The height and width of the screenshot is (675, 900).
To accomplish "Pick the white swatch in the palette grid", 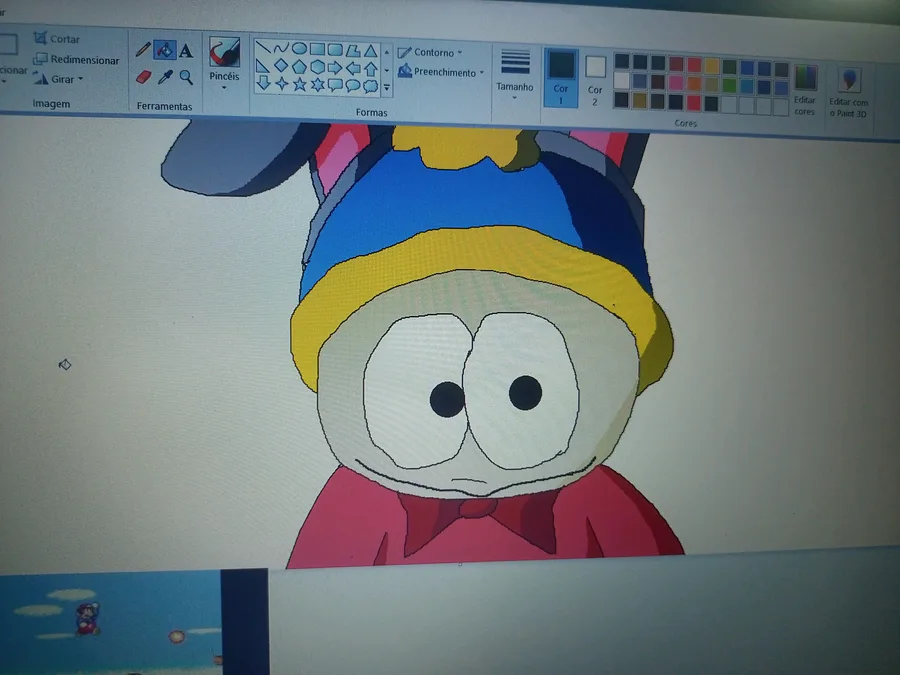I will pos(622,80).
